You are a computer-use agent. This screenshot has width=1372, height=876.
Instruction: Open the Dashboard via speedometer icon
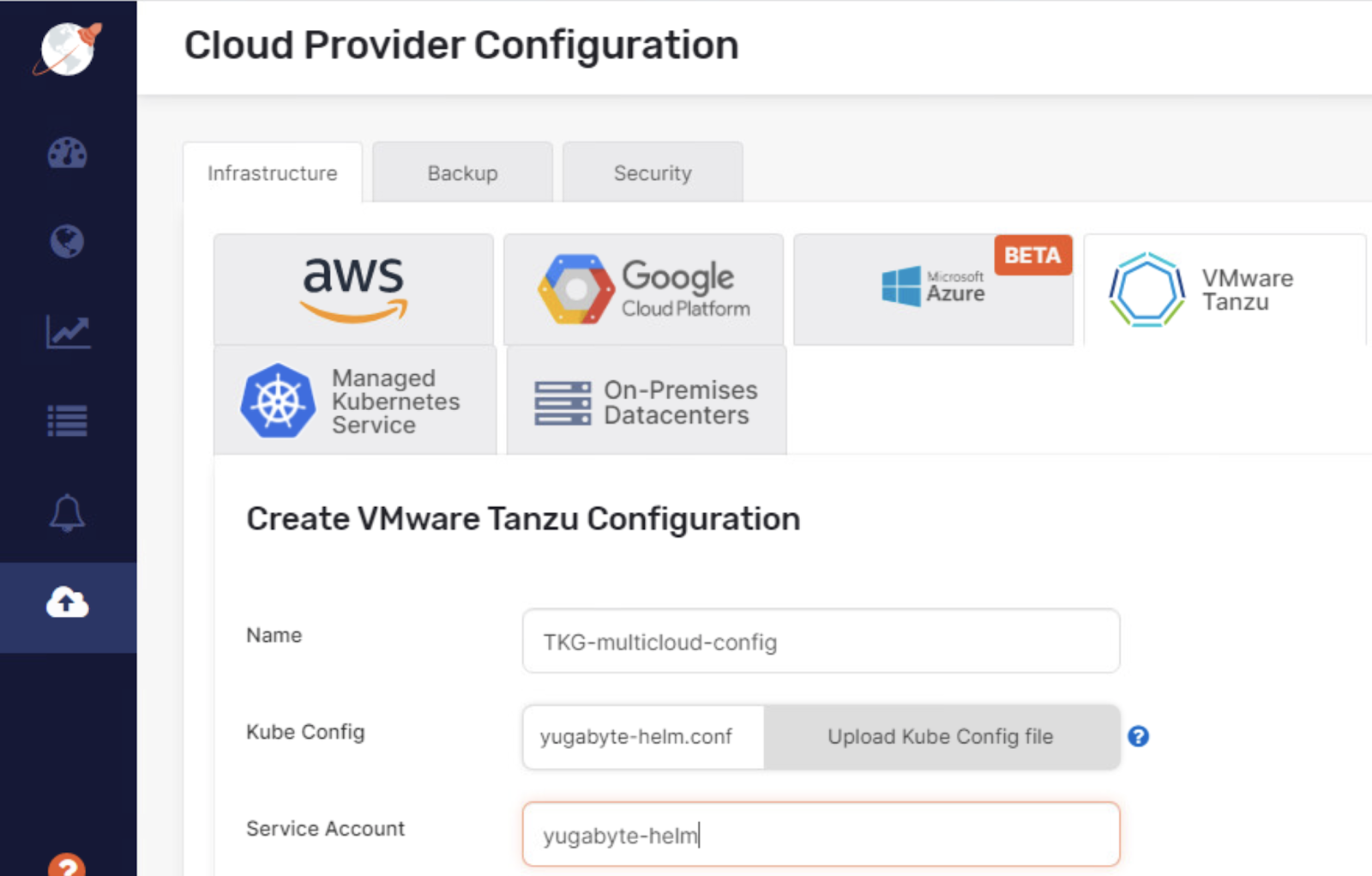[x=68, y=154]
